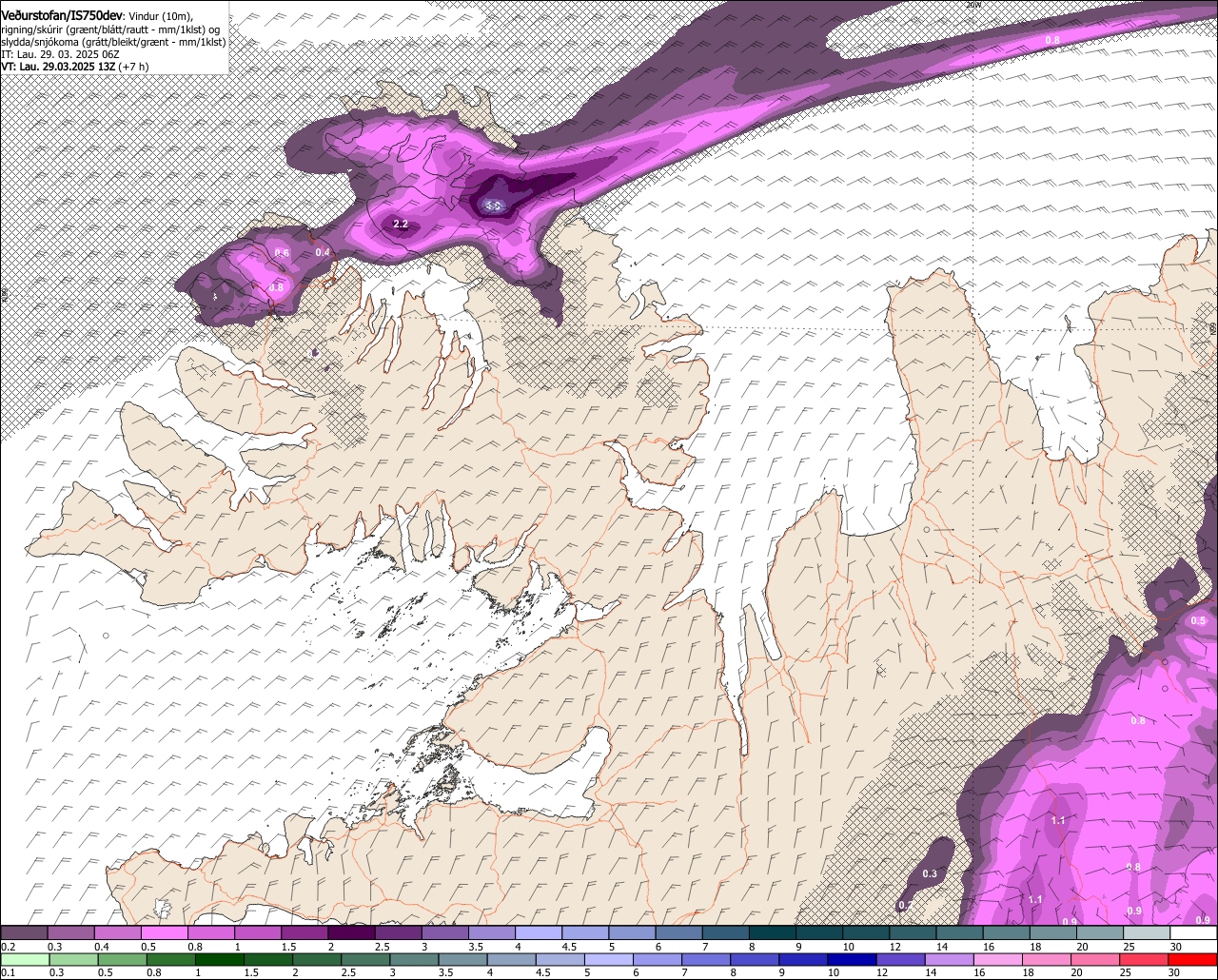The height and width of the screenshot is (980, 1218).
Task: Click the navy blue swatch at 10 in lower scale
Action: click(x=852, y=959)
